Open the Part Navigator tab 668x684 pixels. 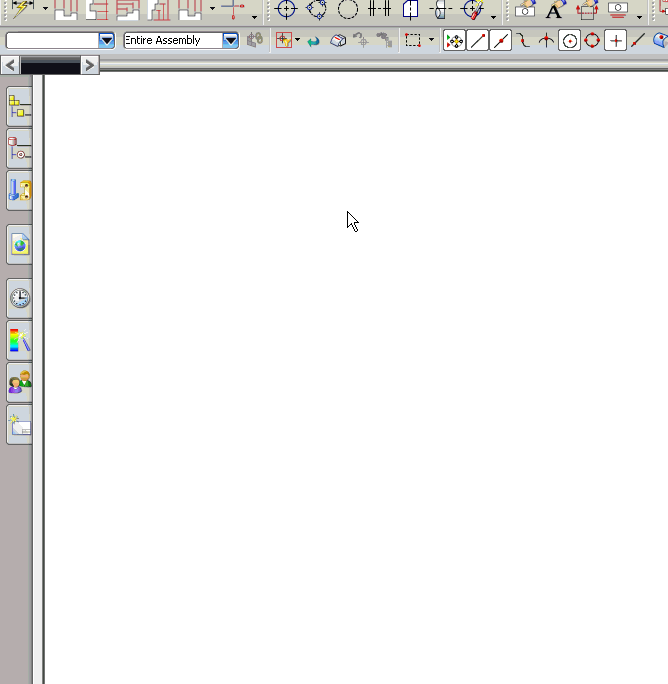click(20, 149)
